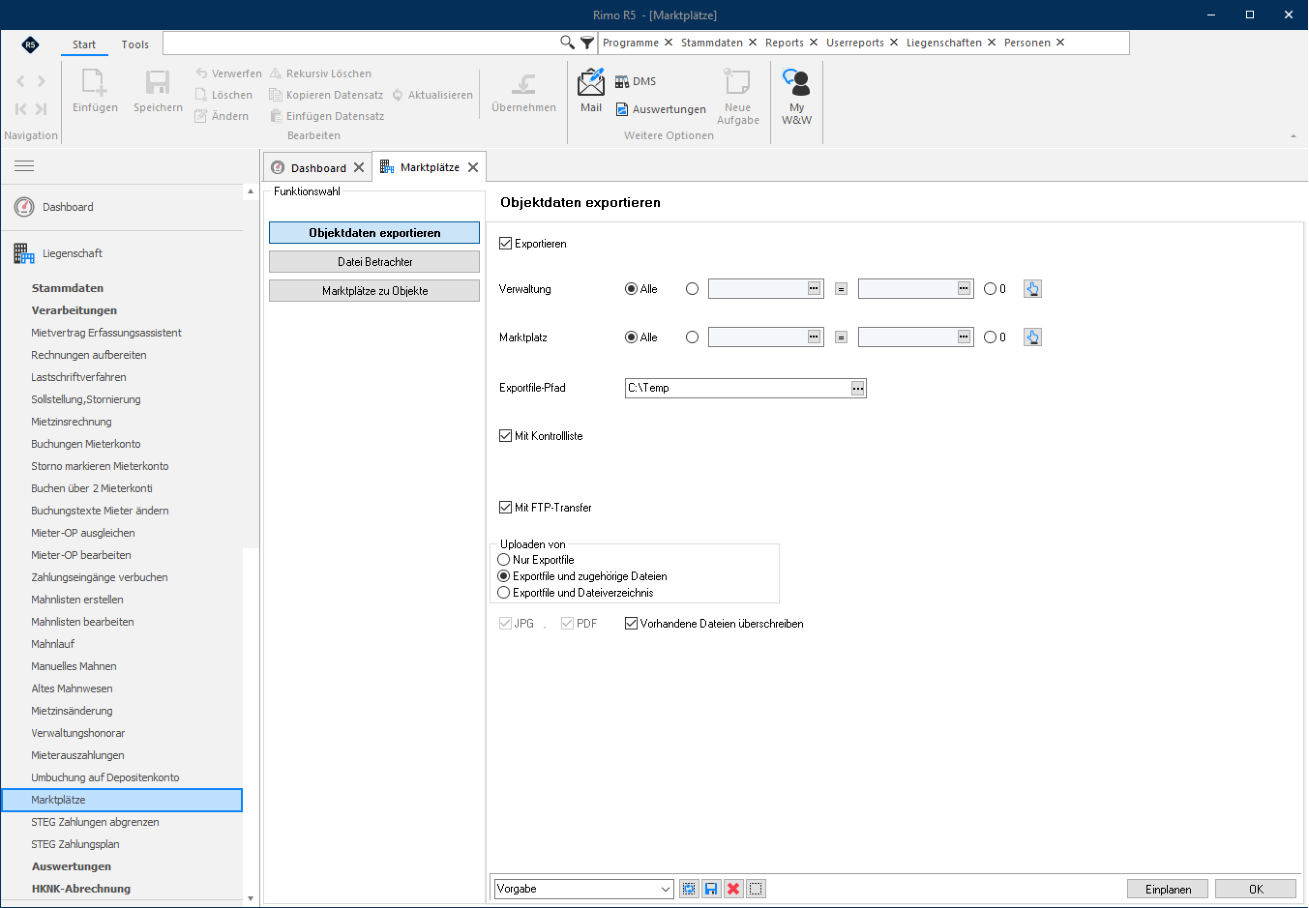This screenshot has width=1309, height=908.
Task: Click the dotted square preset icon
Action: (756, 889)
